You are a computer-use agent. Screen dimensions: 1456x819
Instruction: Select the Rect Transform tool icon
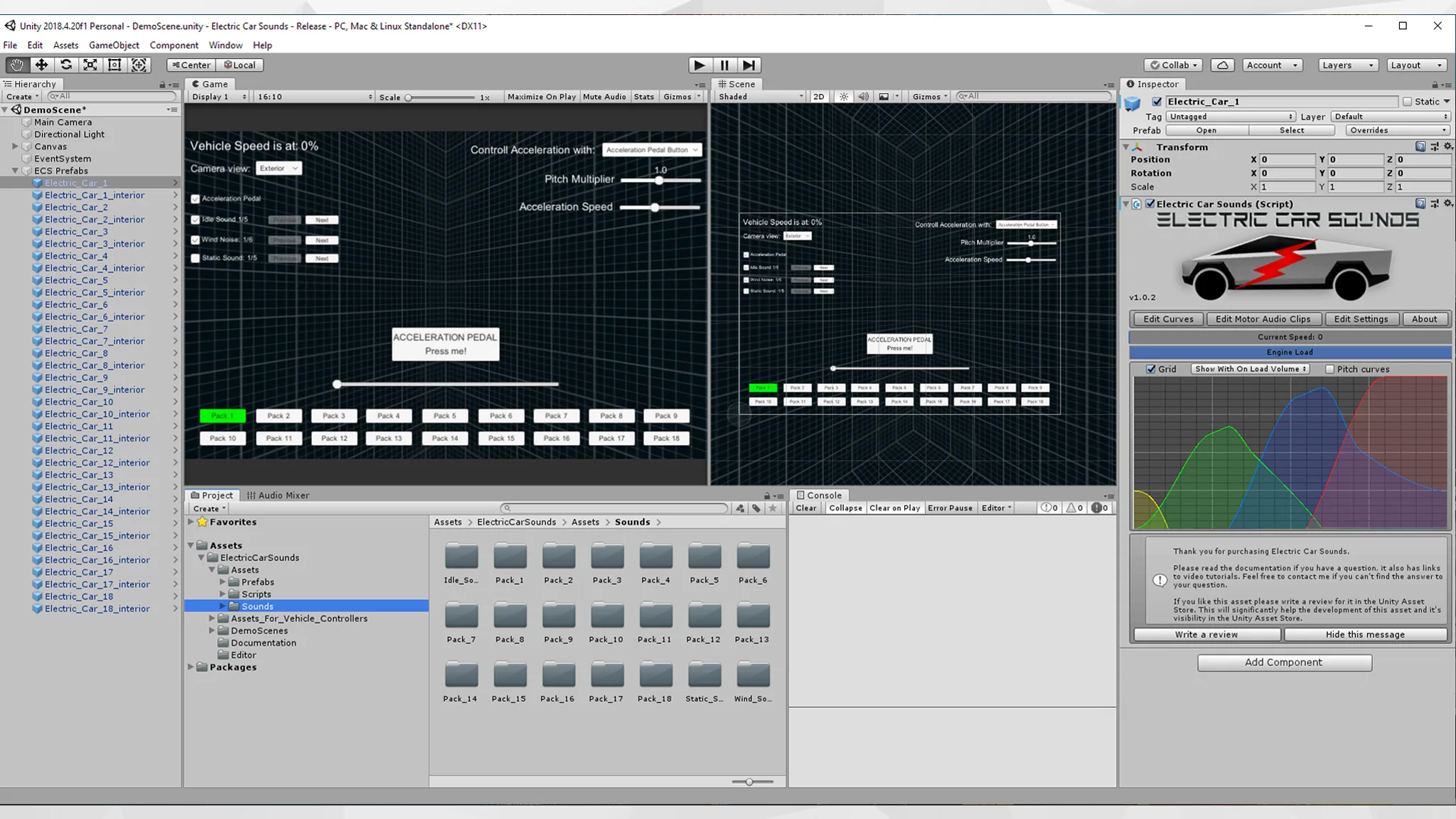pos(114,65)
